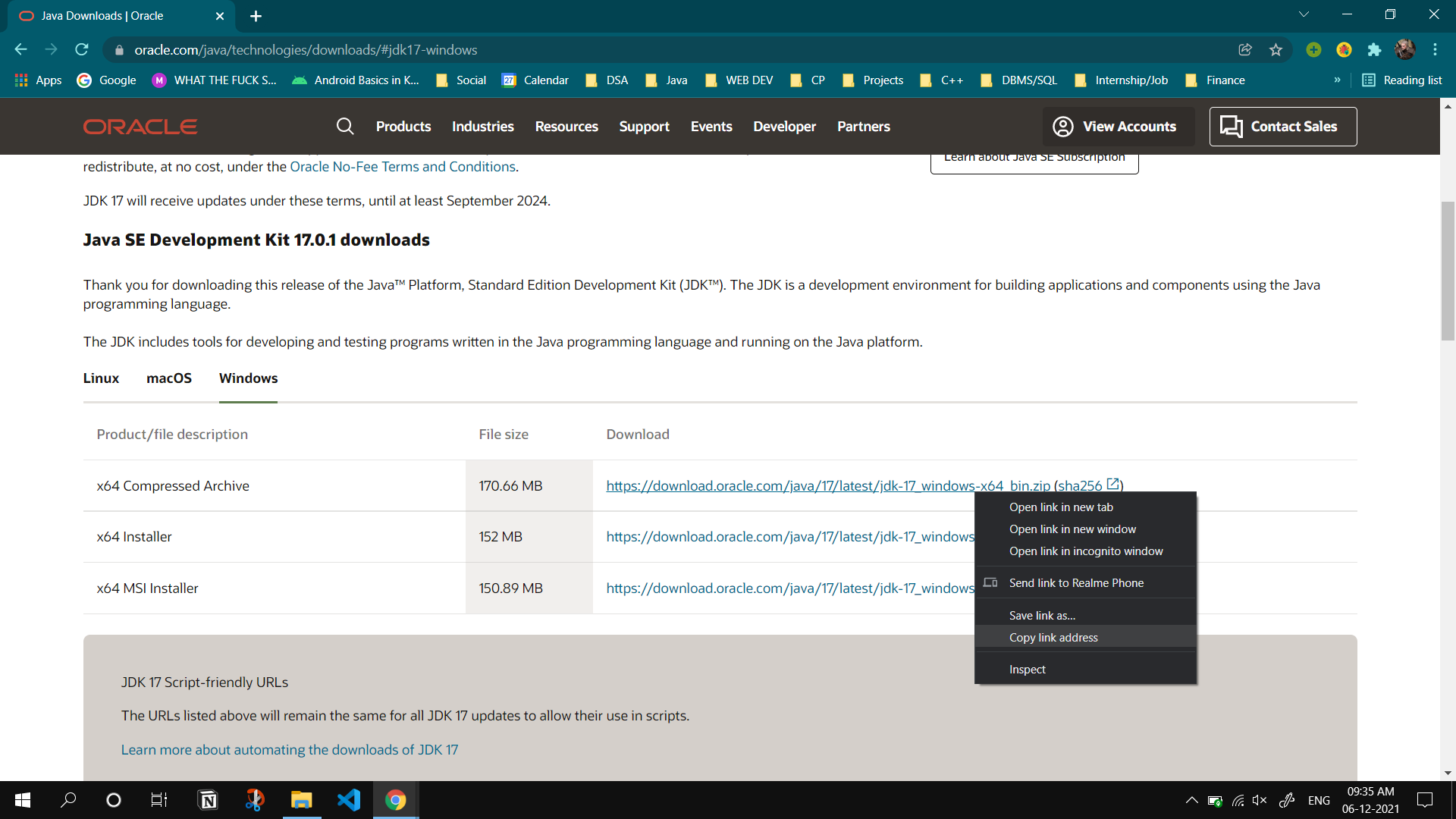Choose Save link as...

(1085, 615)
